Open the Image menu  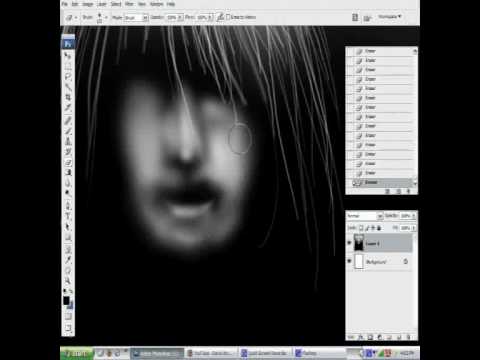tap(88, 4)
